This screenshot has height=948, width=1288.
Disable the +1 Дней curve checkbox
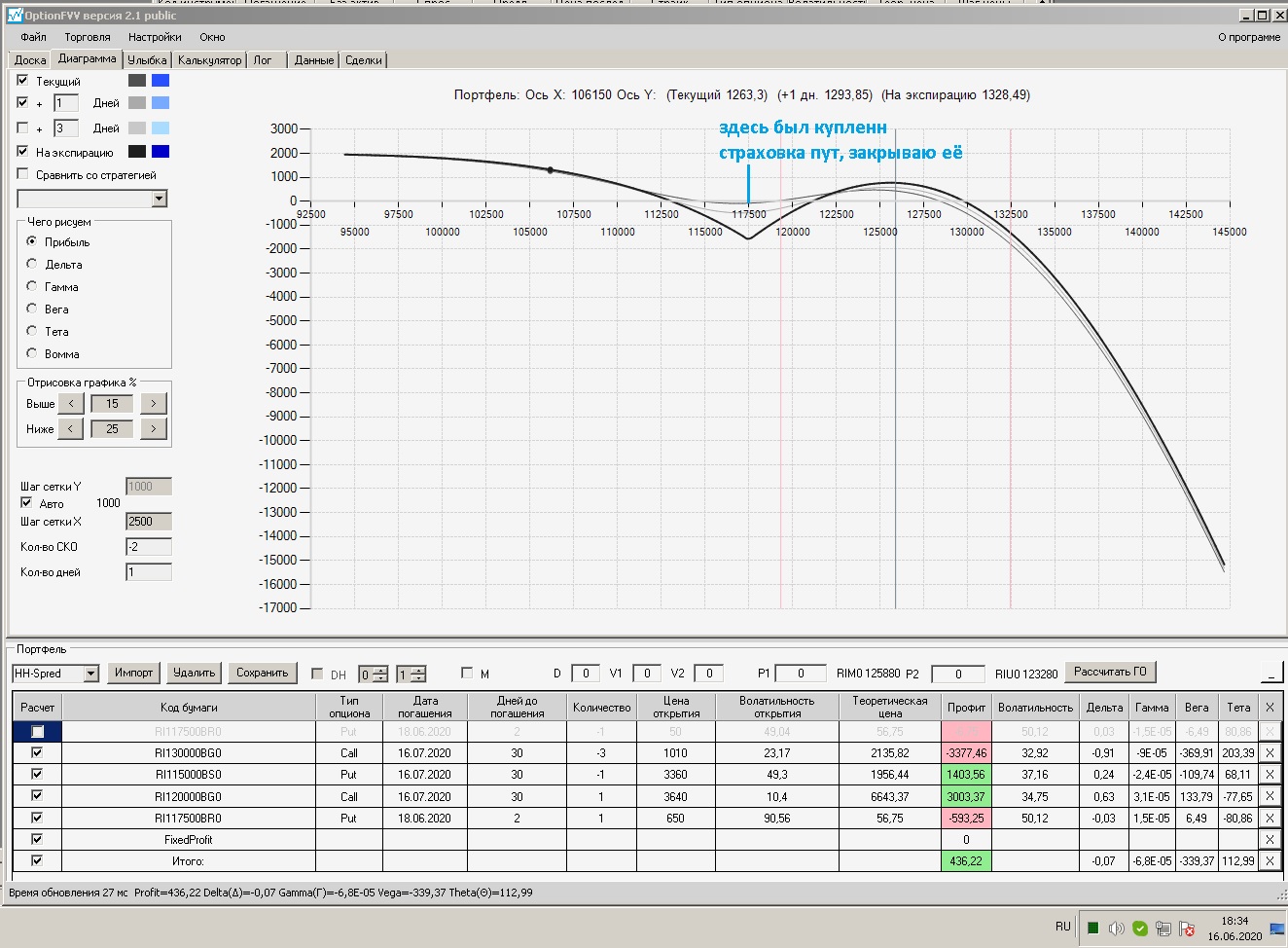coord(22,102)
